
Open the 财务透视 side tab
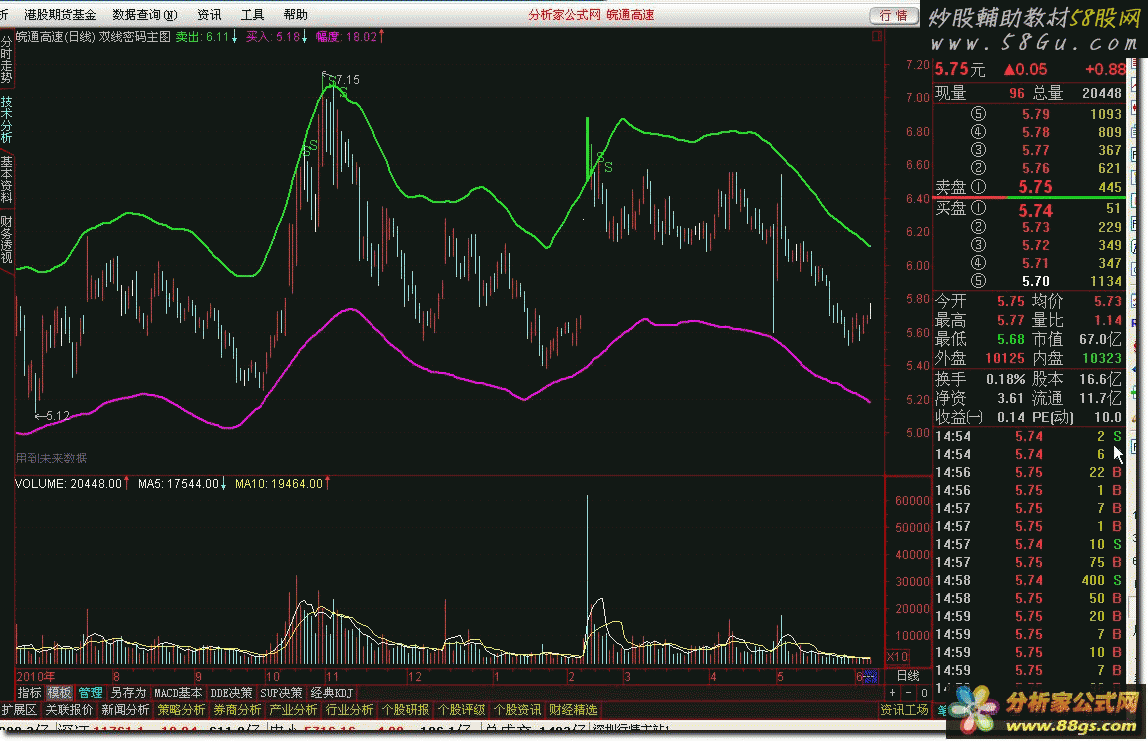click(x=7, y=239)
